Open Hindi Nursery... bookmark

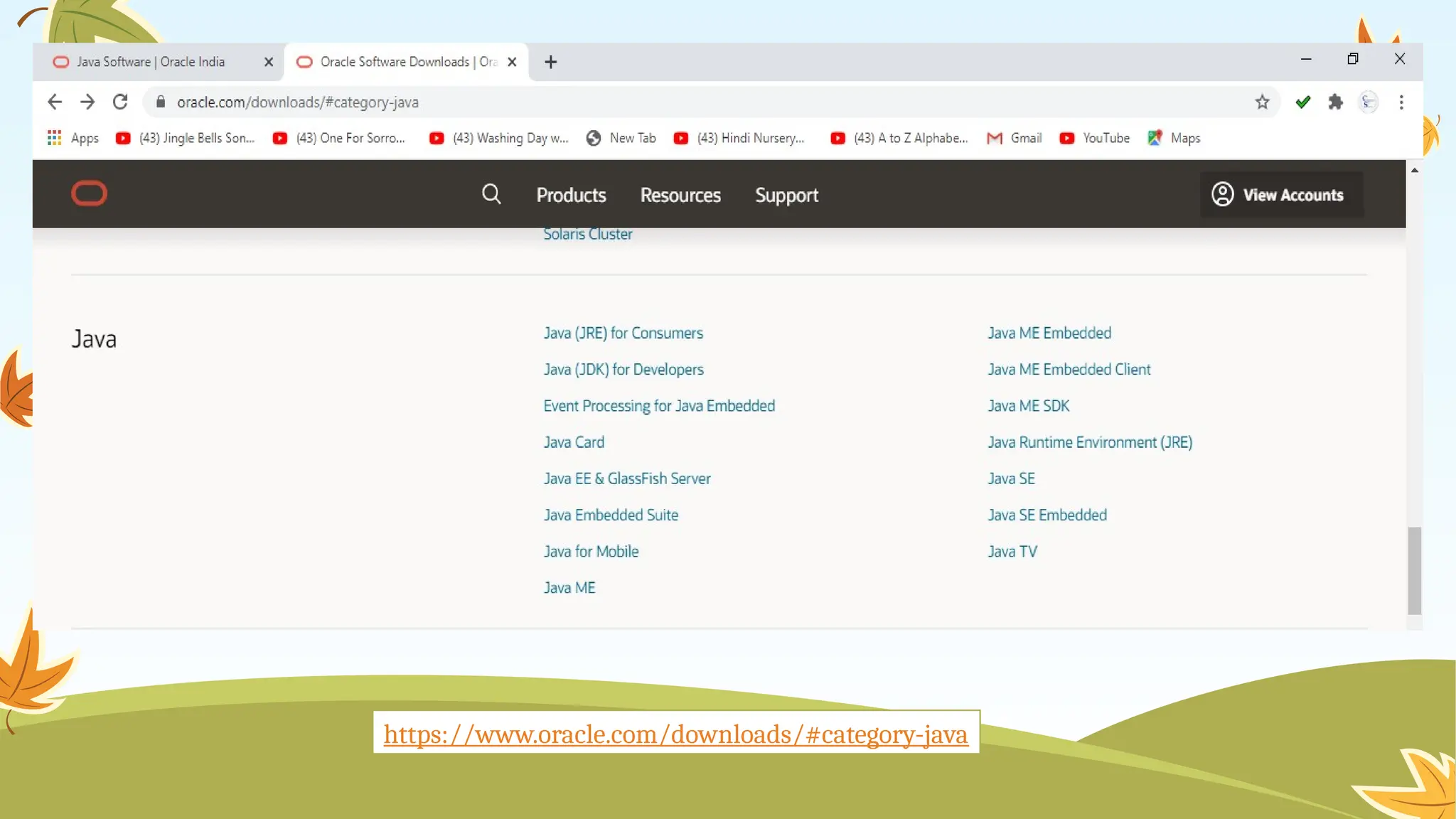click(x=739, y=138)
